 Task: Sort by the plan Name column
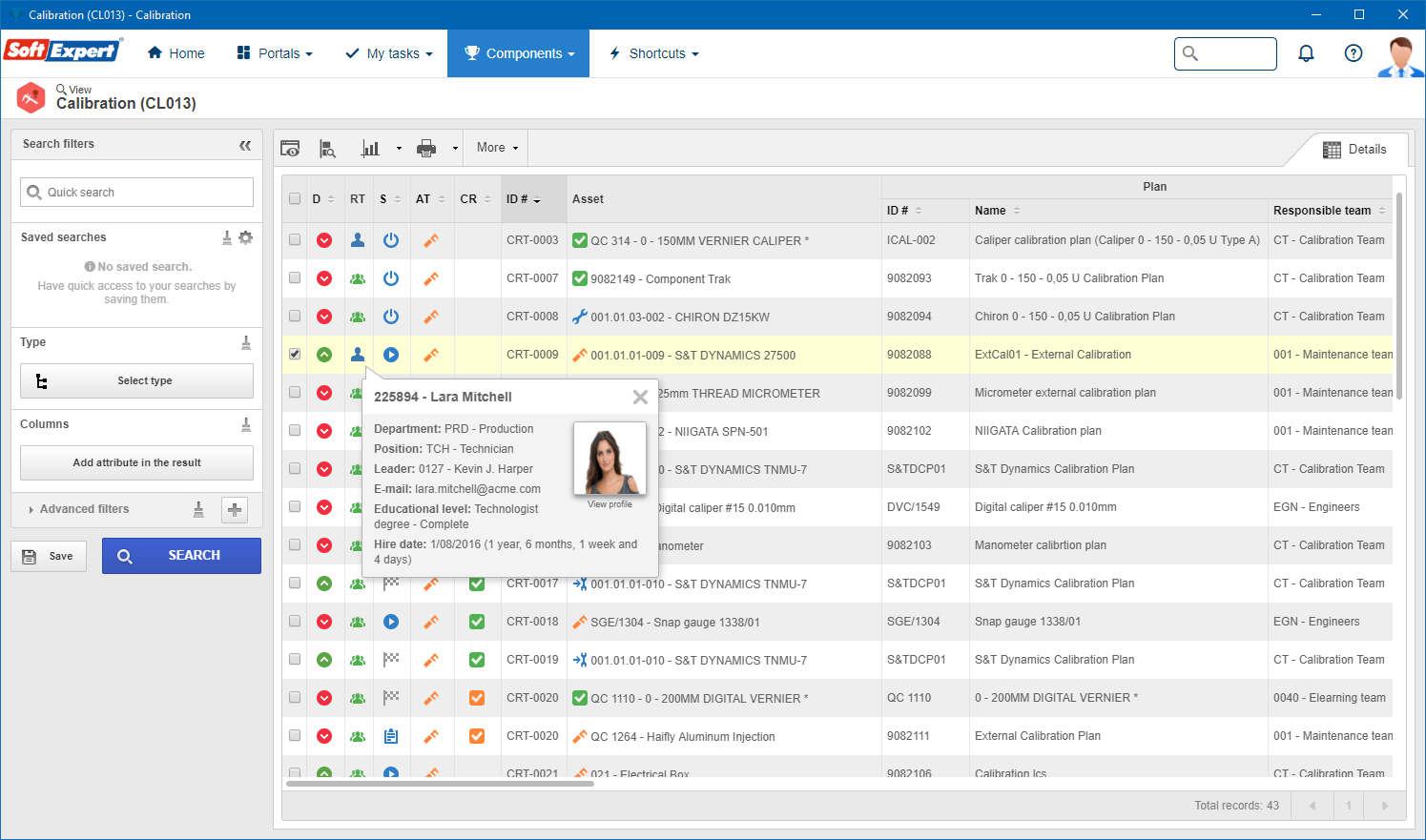pos(997,211)
